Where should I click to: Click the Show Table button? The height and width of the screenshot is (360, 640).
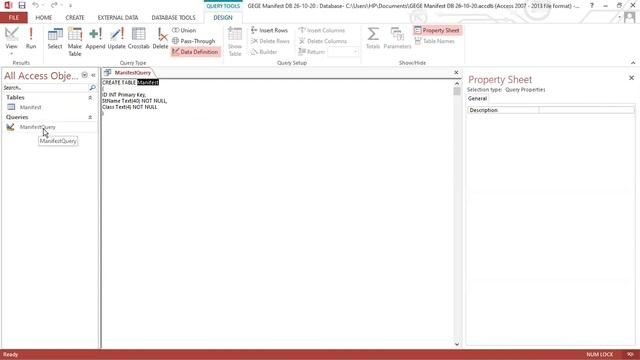(x=235, y=42)
